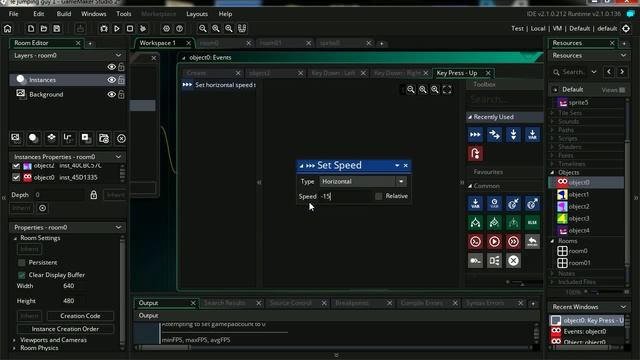The image size is (640, 360).
Task: Lock the Instances layer
Action: click(x=121, y=80)
